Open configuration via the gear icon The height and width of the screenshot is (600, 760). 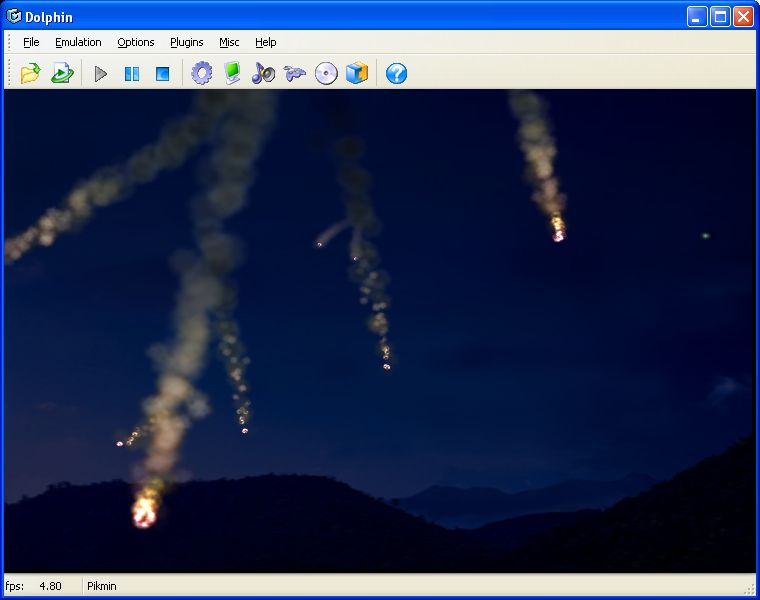click(202, 74)
